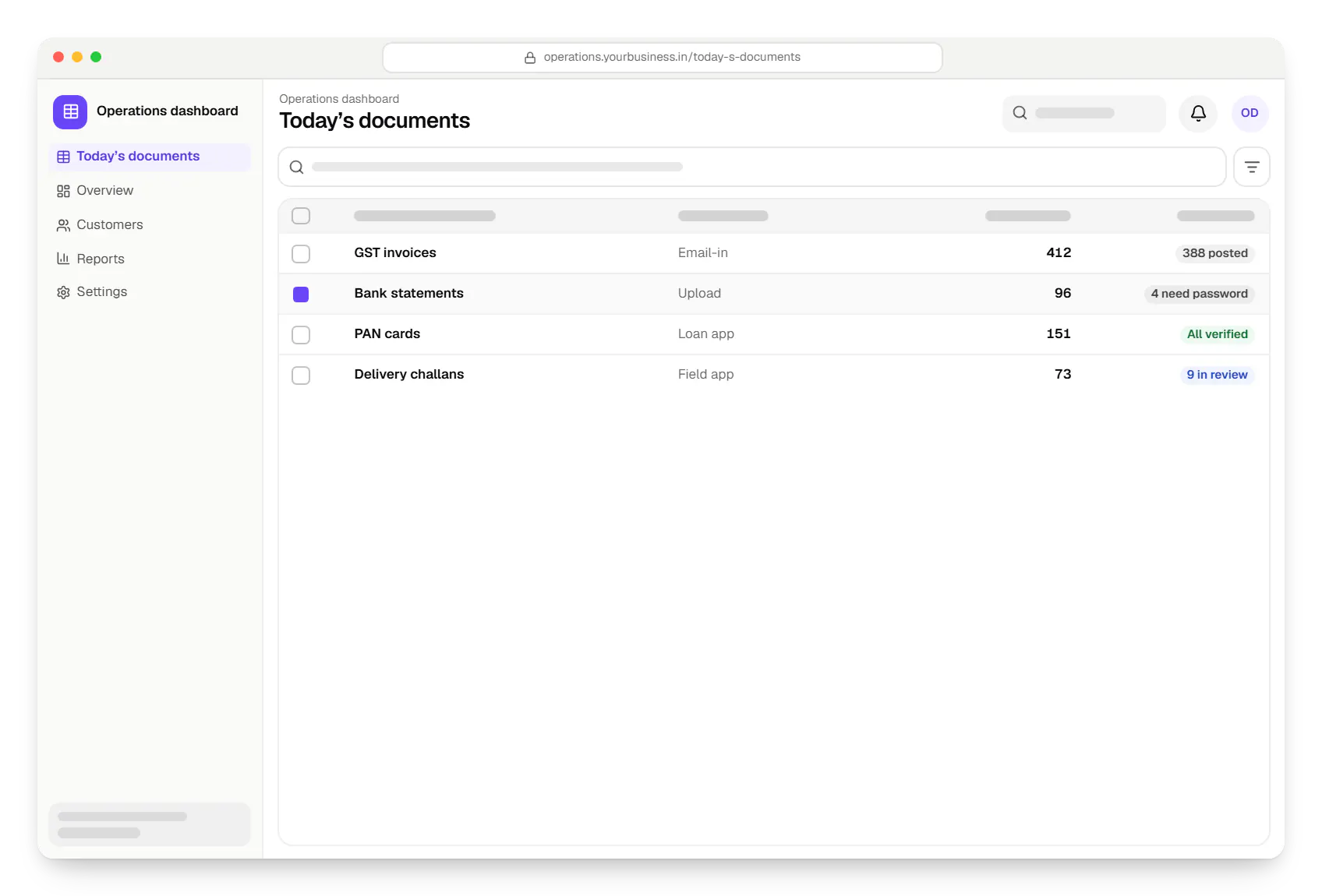
Task: Click the 'All verified' status badge
Action: click(1218, 334)
